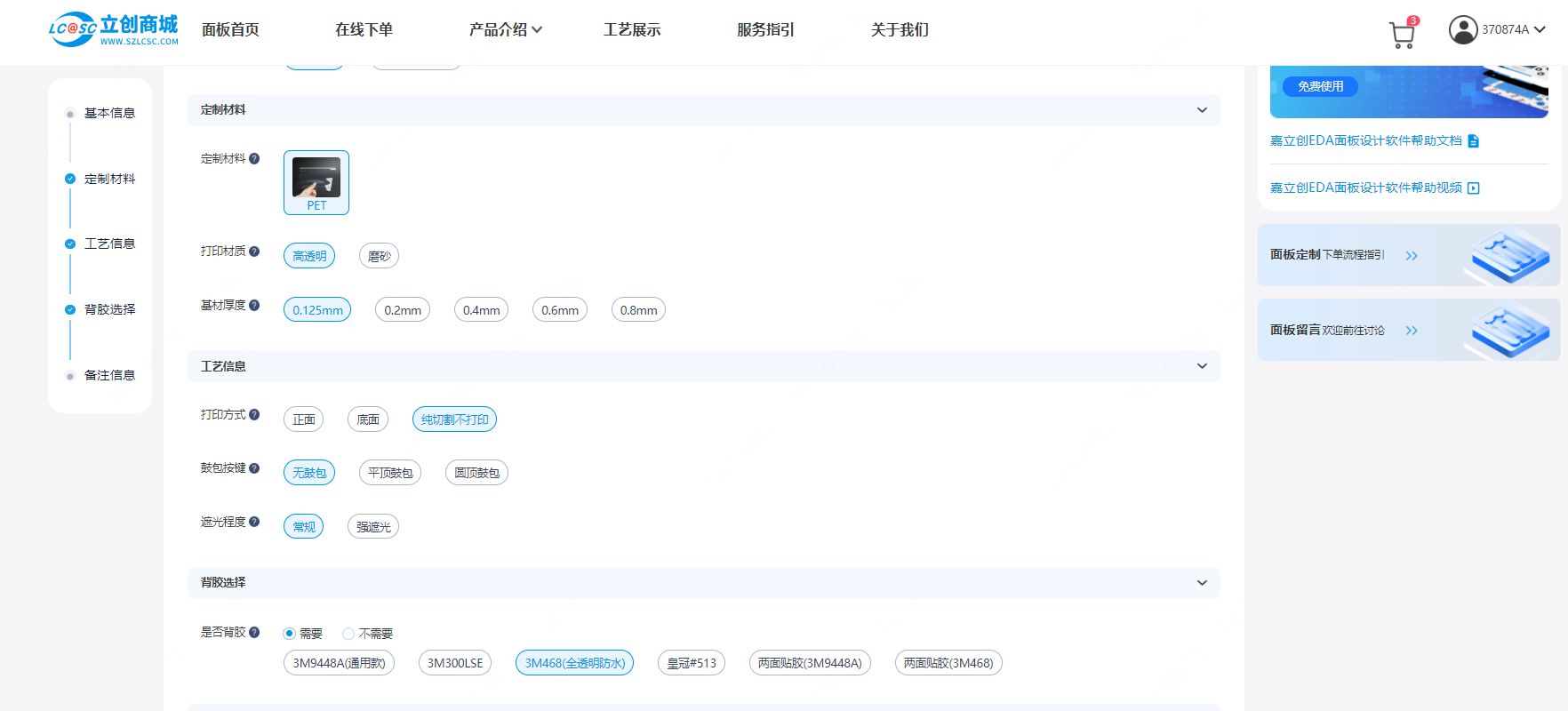Open 嘉立创EDA面板设计软件帮助文档 link
This screenshot has height=711, width=1568.
pyautogui.click(x=1365, y=140)
